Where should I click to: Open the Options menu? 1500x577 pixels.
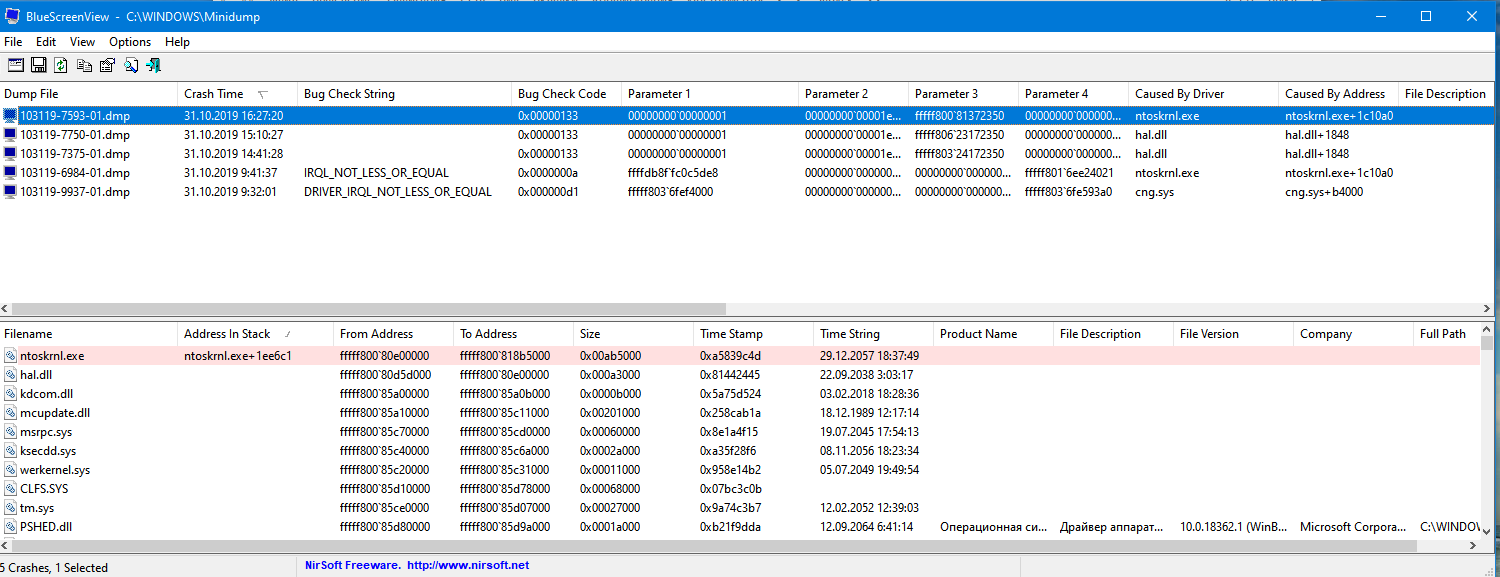click(x=130, y=42)
